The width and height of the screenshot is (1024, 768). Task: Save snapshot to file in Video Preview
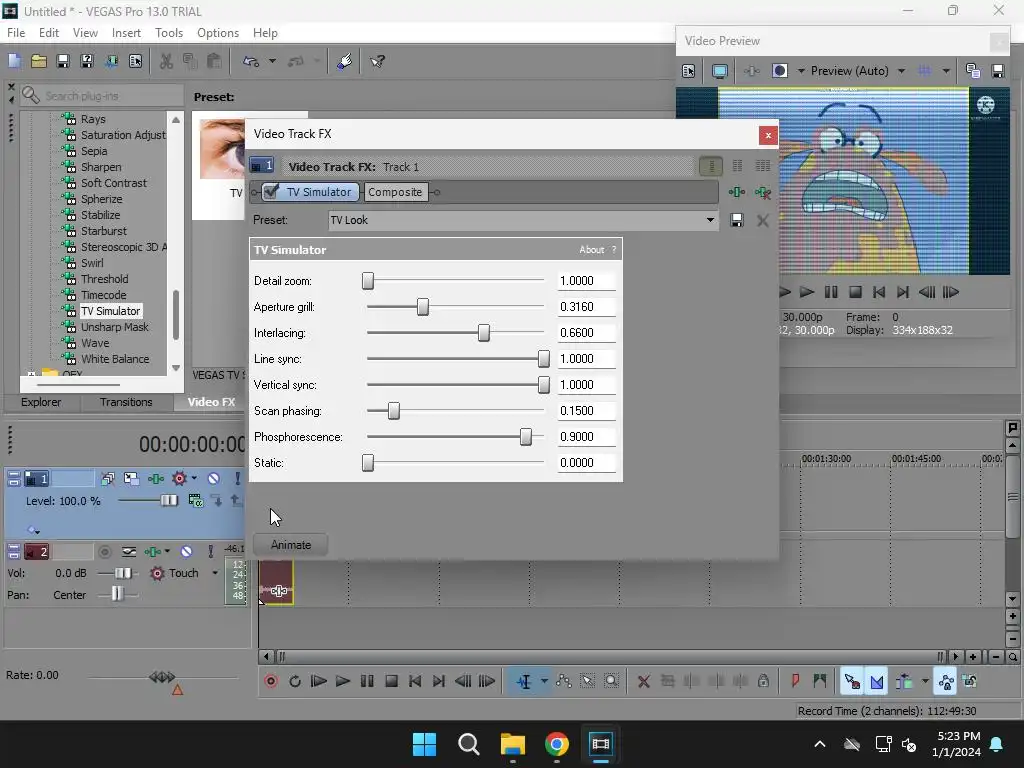(998, 71)
